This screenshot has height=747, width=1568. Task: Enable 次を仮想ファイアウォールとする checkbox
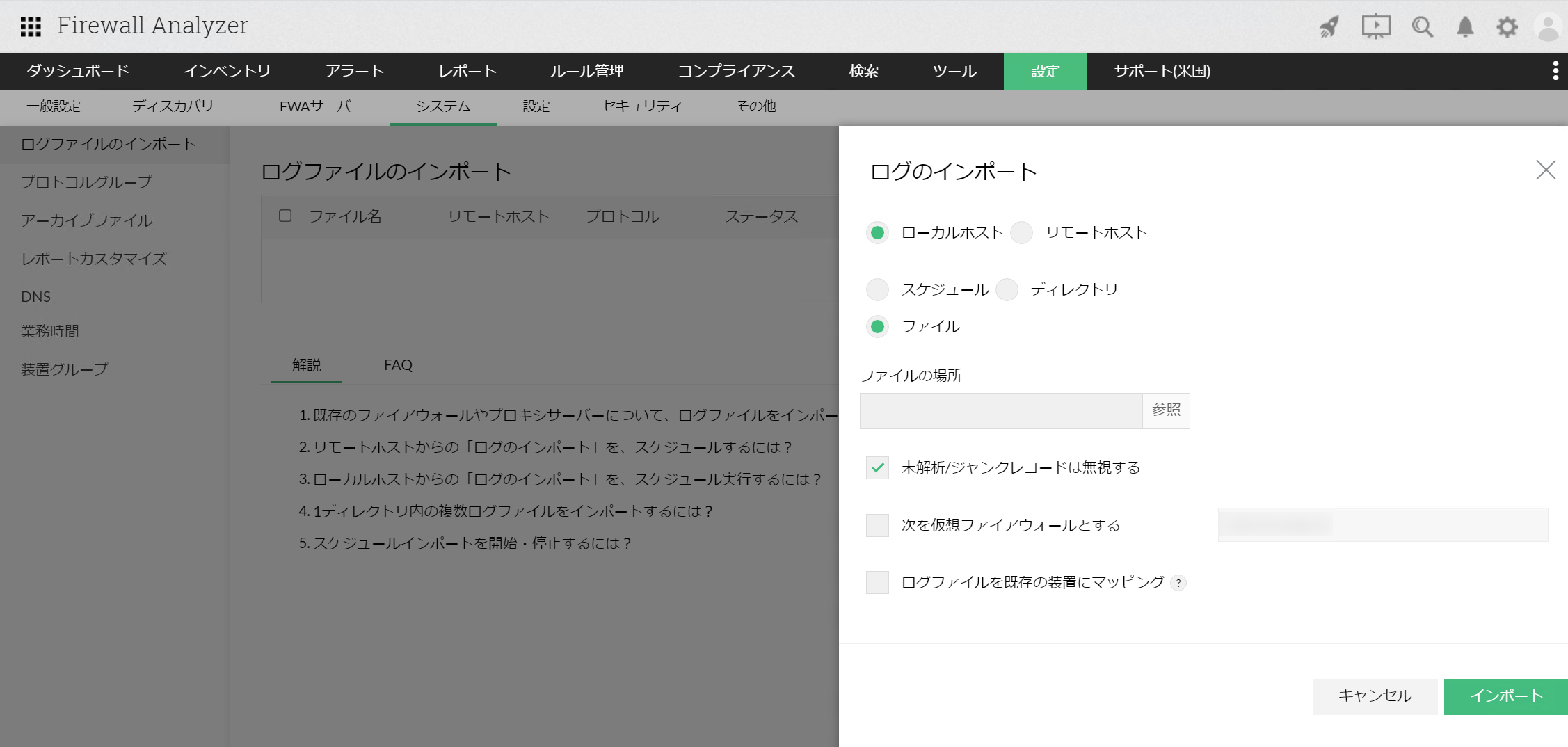coord(877,525)
